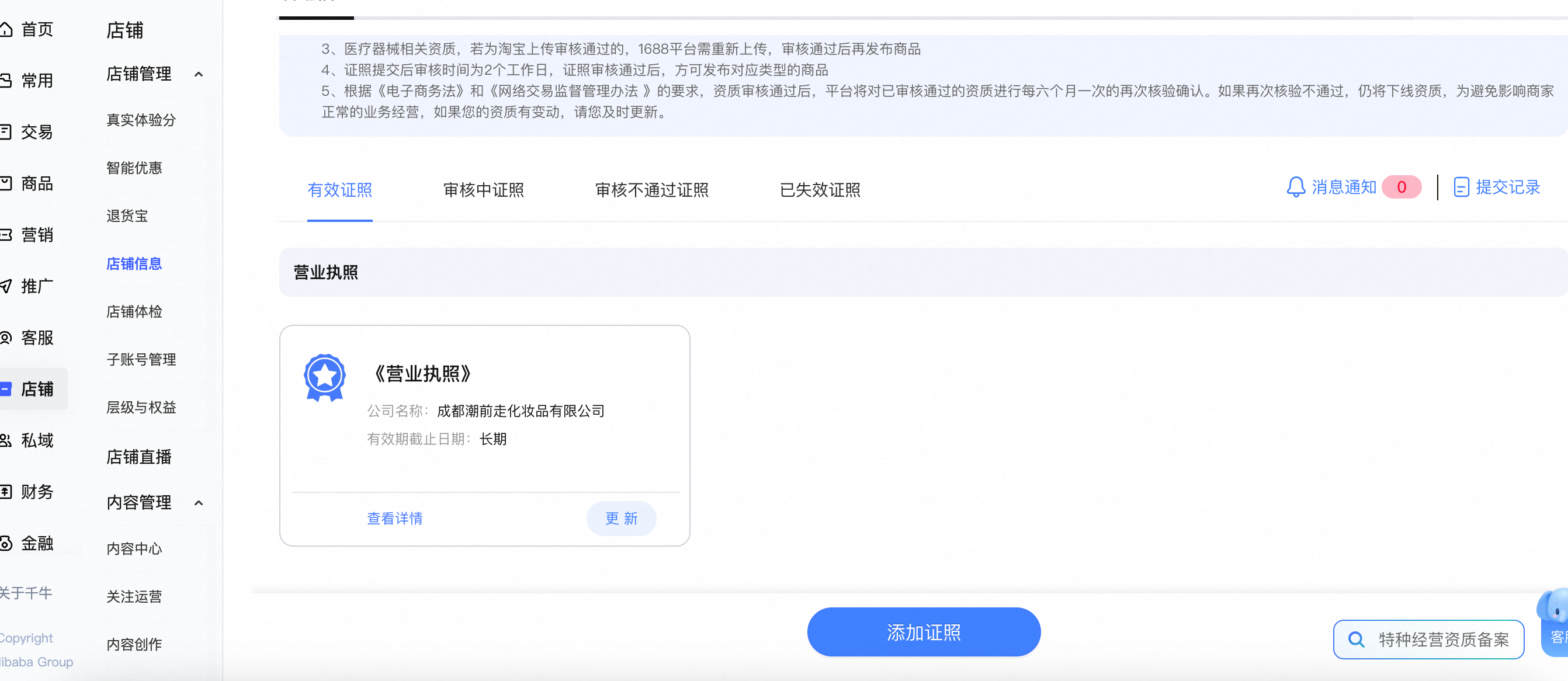Click the red 0 notification badge
Image resolution: width=1568 pixels, height=681 pixels.
click(1402, 187)
